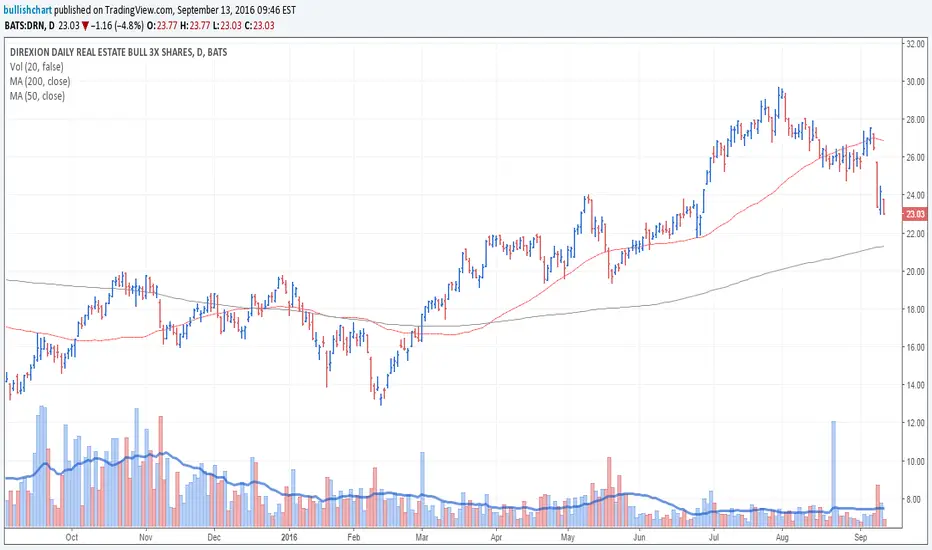Viewport: 932px width, 550px height.
Task: Click the May date axis label
Action: [x=568, y=538]
